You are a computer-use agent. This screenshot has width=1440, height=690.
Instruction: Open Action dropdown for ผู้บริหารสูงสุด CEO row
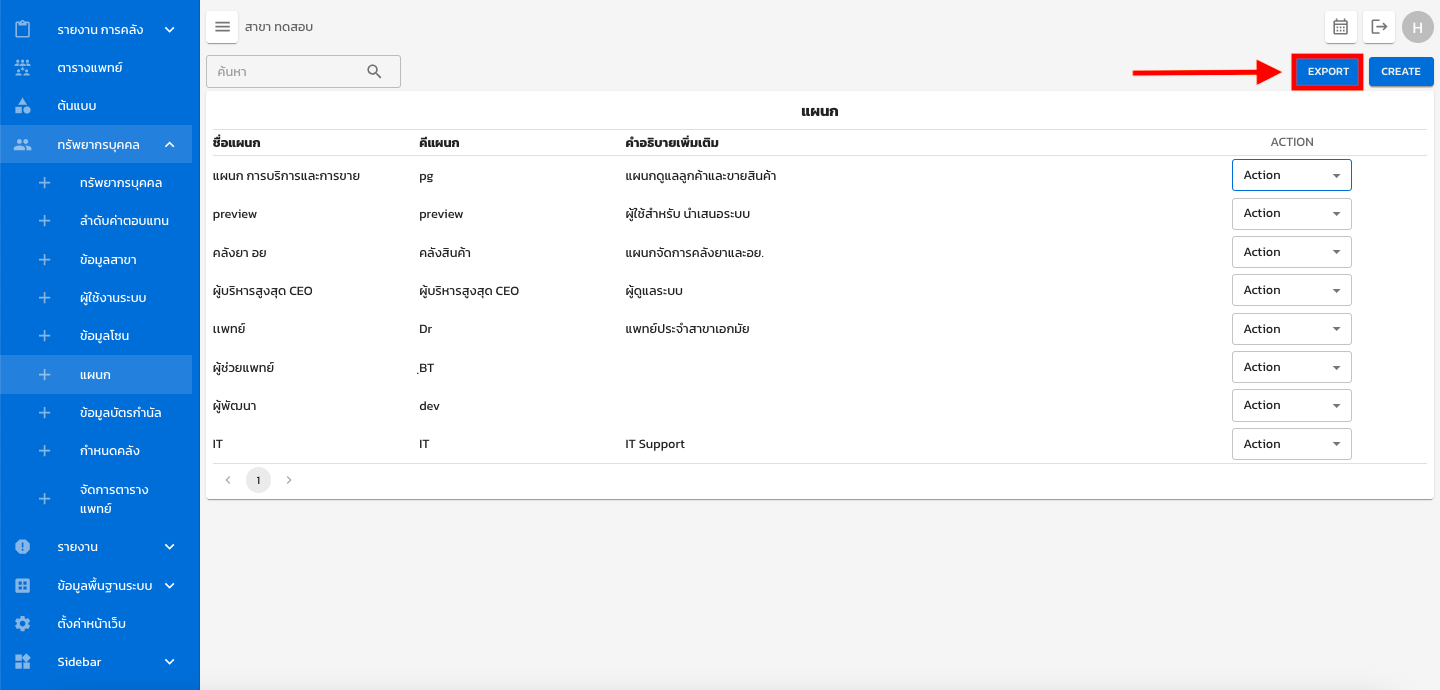click(x=1291, y=290)
